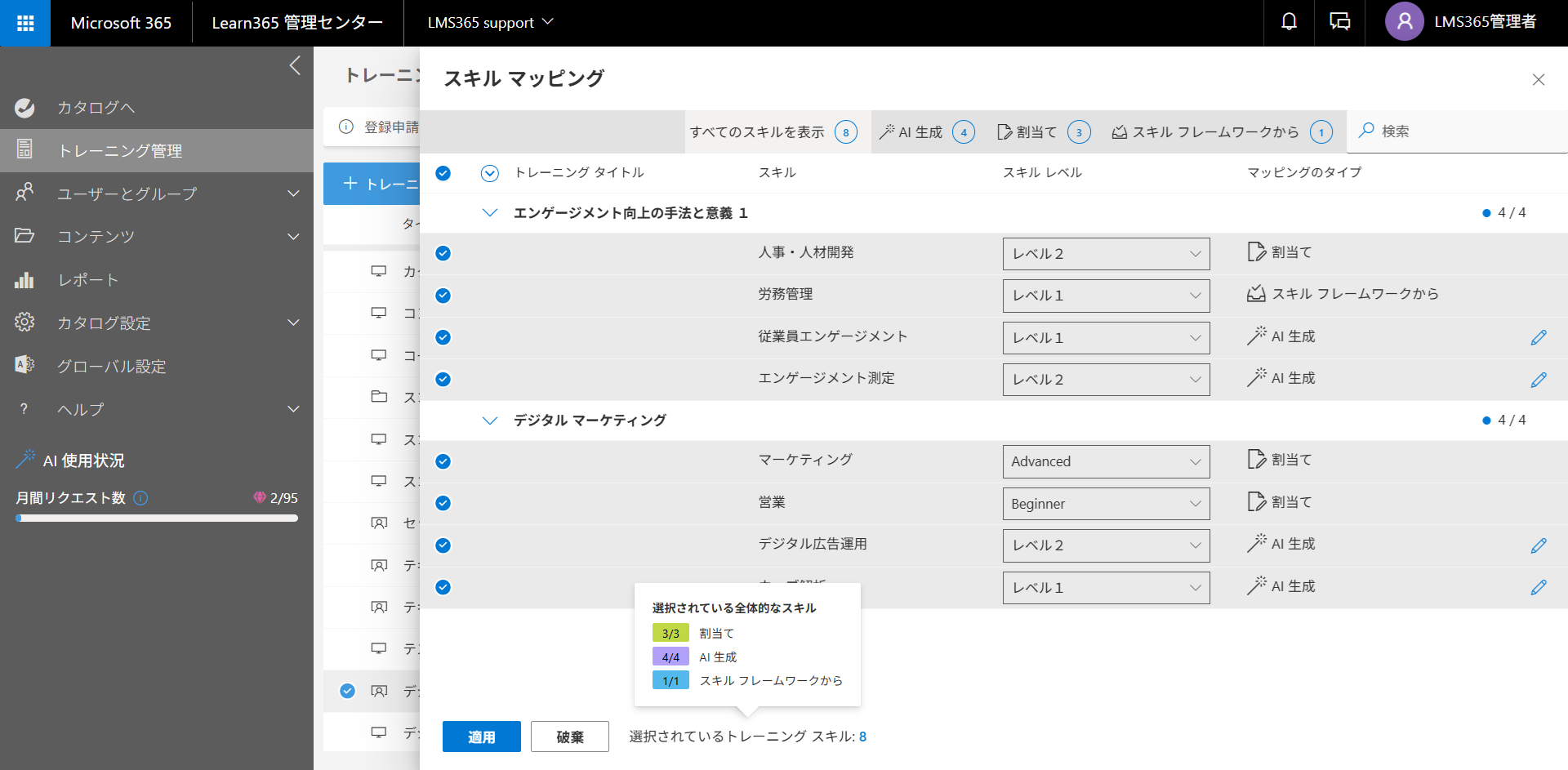Click the 破棄 button

pyautogui.click(x=570, y=737)
